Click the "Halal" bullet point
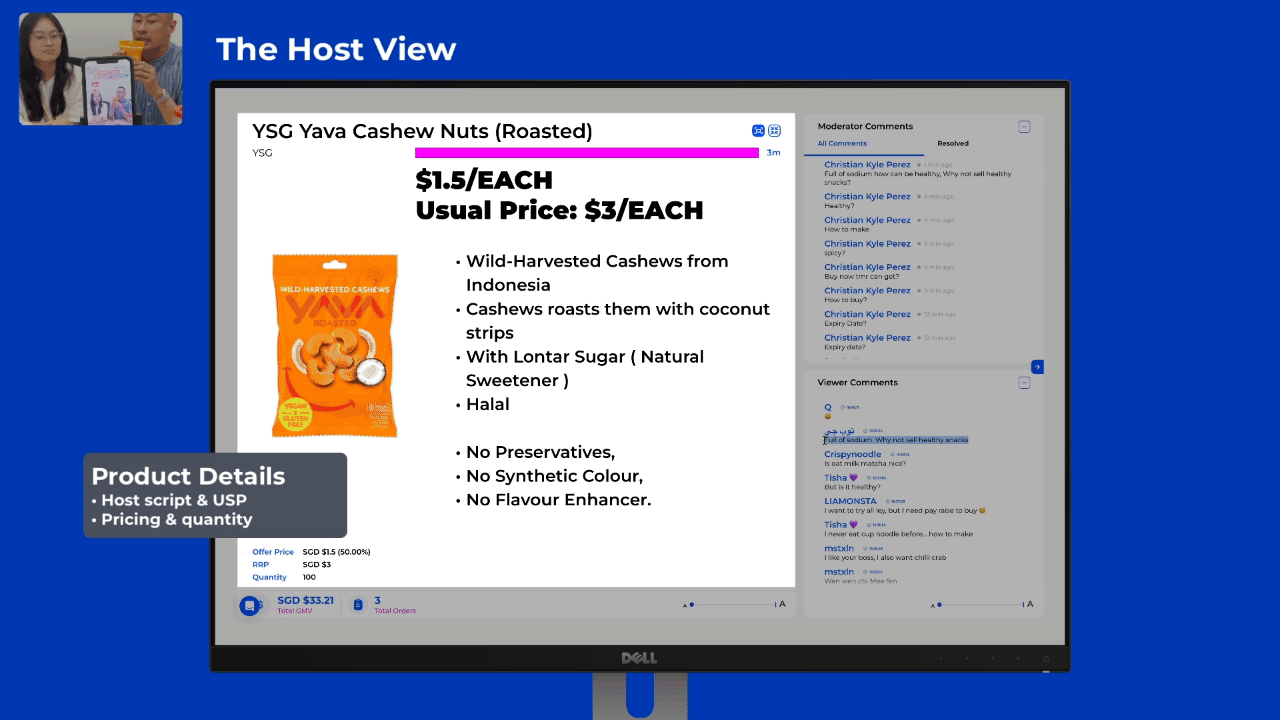 [x=487, y=404]
